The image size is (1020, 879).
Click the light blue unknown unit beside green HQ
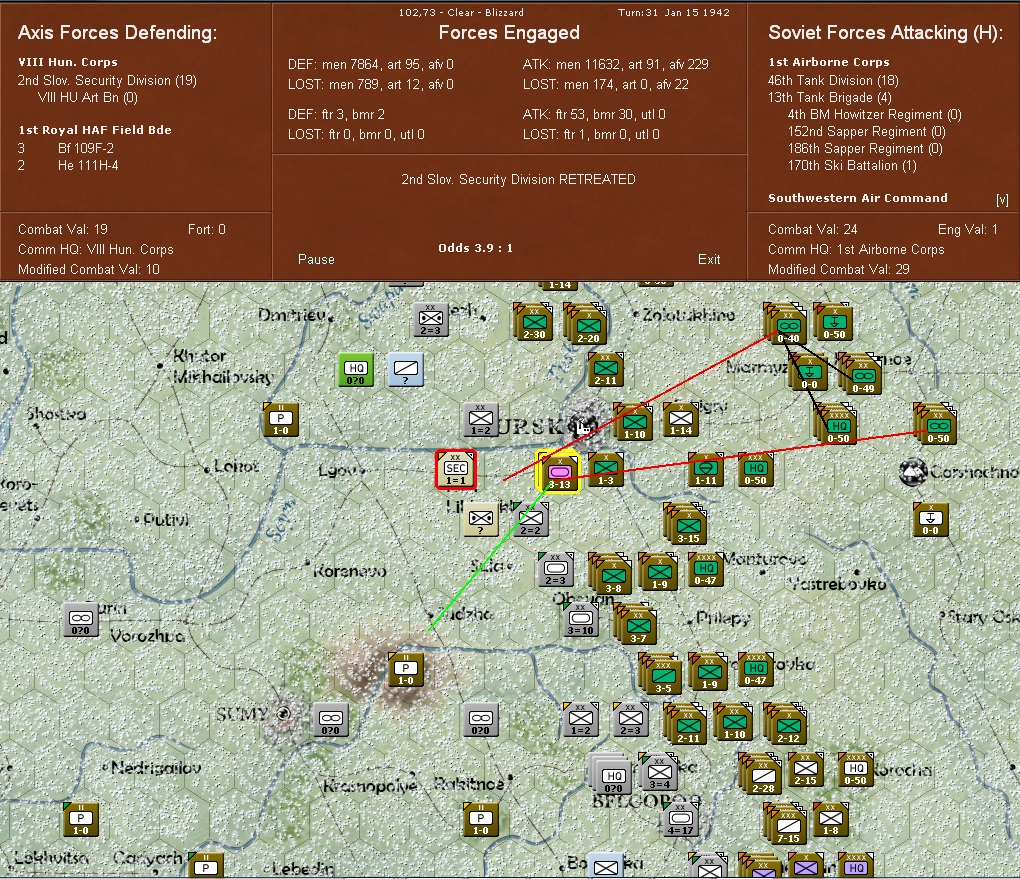coord(405,370)
